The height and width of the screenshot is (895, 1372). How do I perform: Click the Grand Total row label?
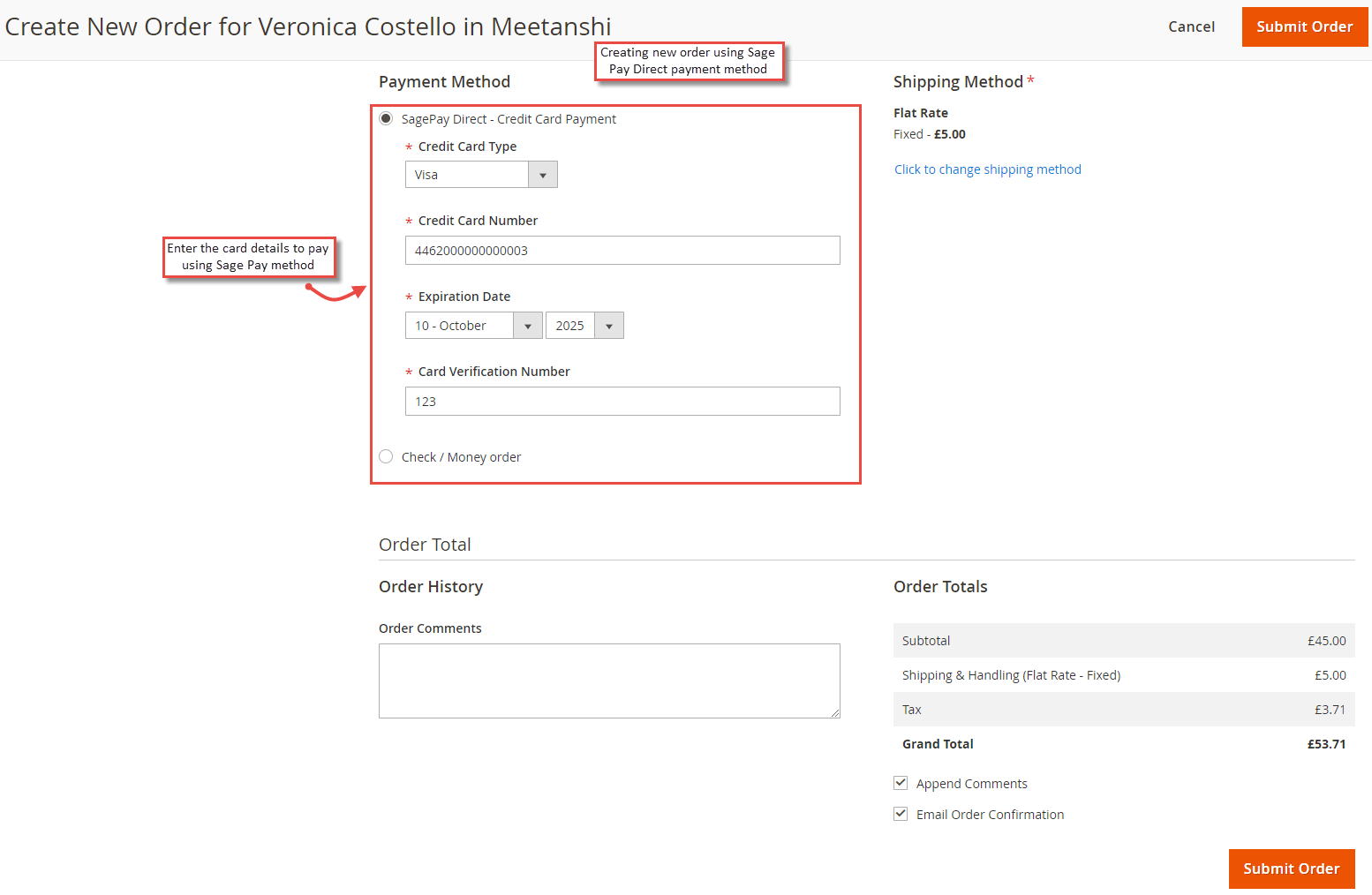pyautogui.click(x=938, y=744)
